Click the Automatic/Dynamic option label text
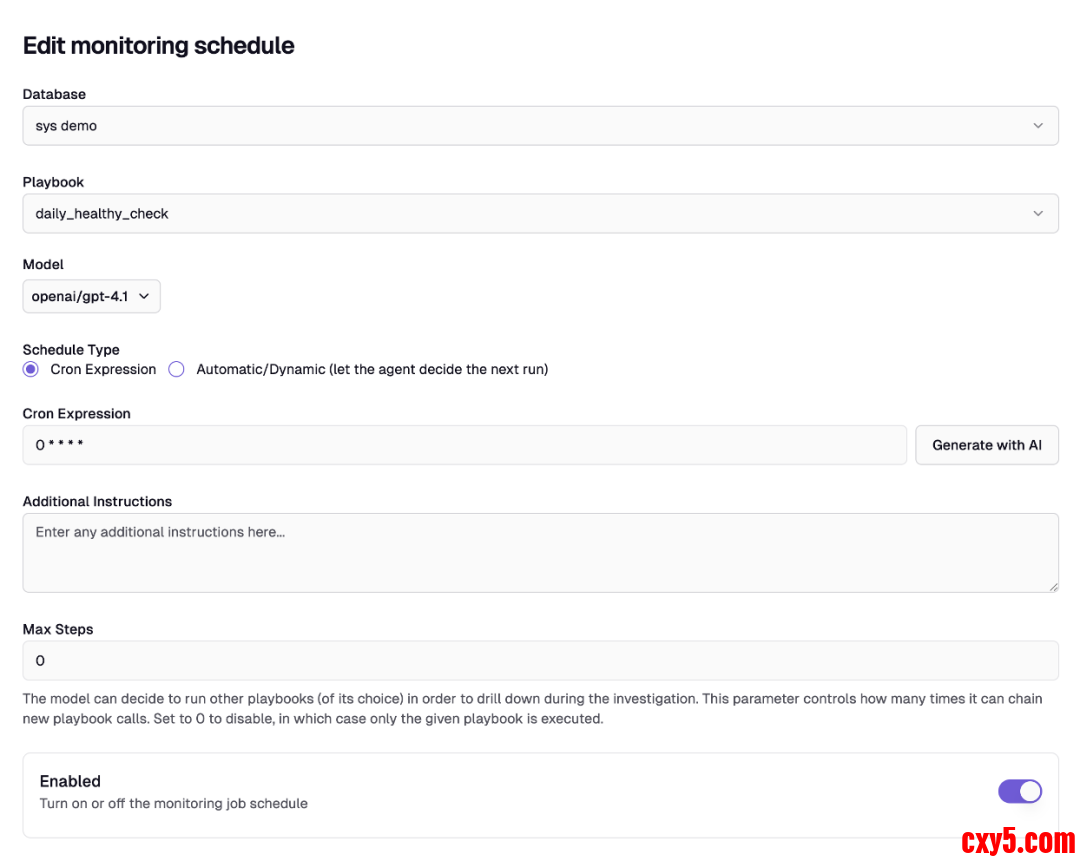The height and width of the screenshot is (861, 1080). [x=372, y=369]
